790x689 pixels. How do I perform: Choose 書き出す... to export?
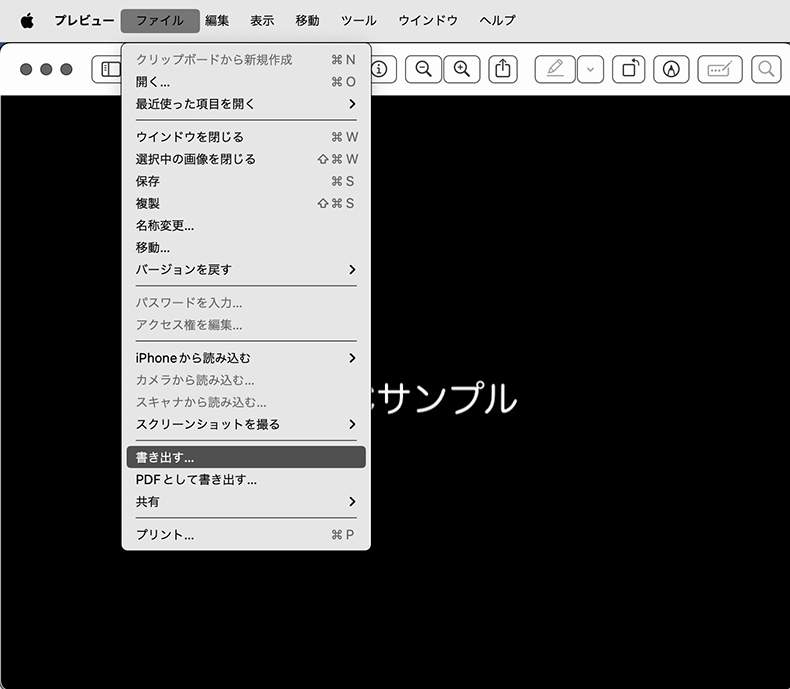[x=246, y=457]
